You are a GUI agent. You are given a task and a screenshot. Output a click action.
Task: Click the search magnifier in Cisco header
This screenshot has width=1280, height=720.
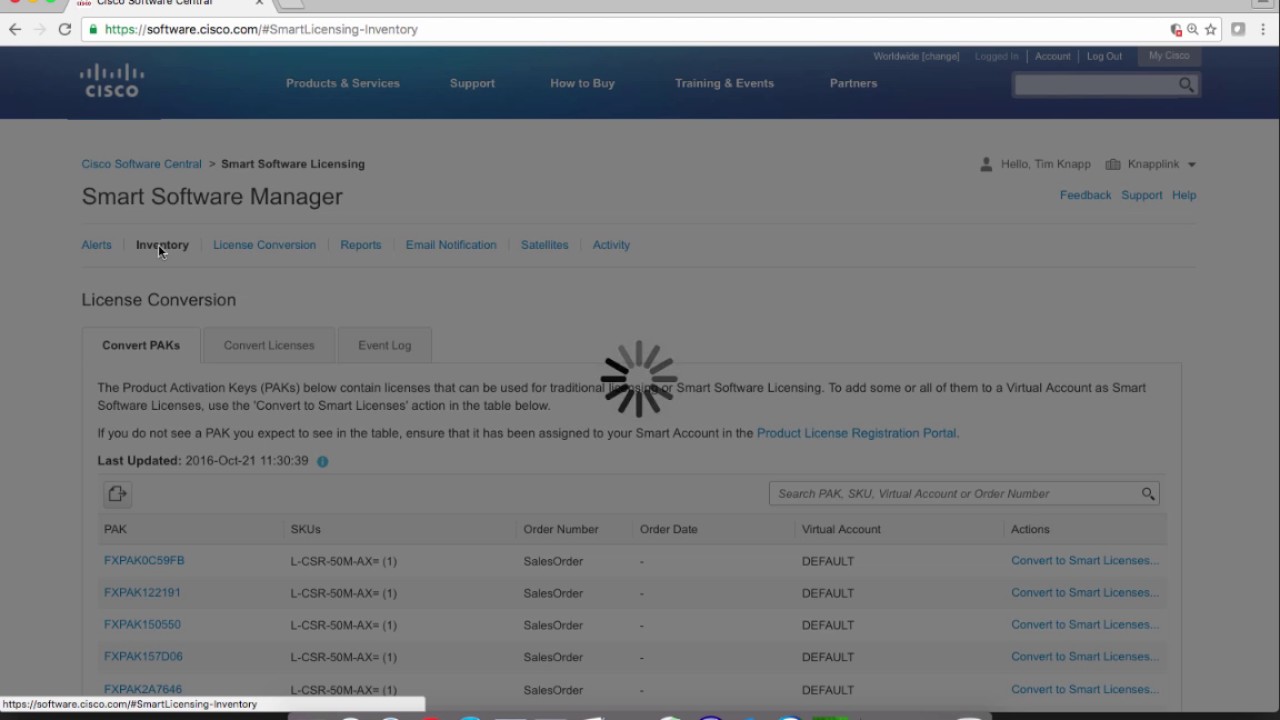click(x=1186, y=85)
